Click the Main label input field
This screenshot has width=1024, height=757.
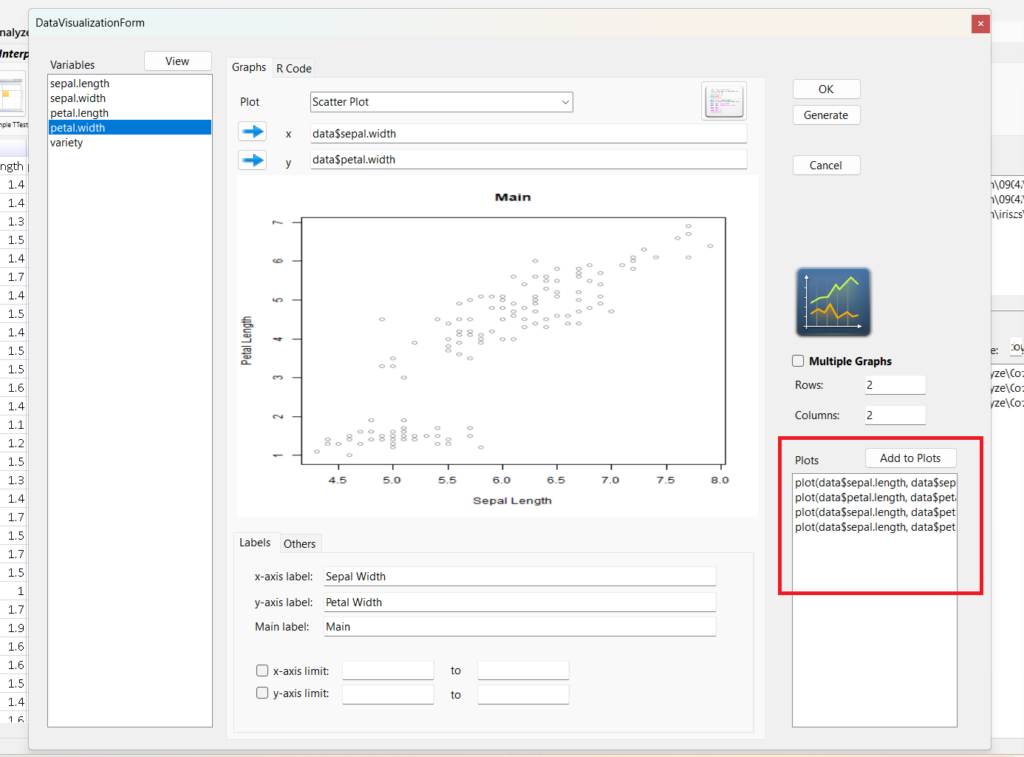519,627
